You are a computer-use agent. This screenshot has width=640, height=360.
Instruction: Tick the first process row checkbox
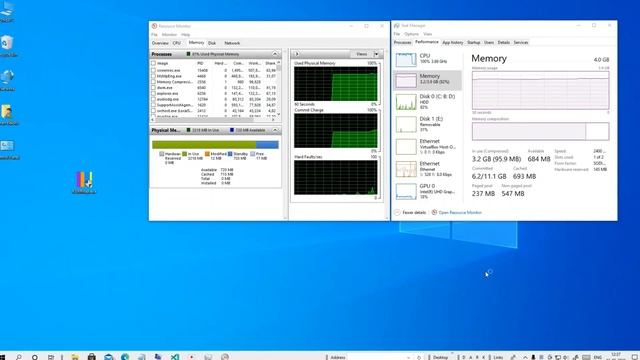[x=153, y=70]
